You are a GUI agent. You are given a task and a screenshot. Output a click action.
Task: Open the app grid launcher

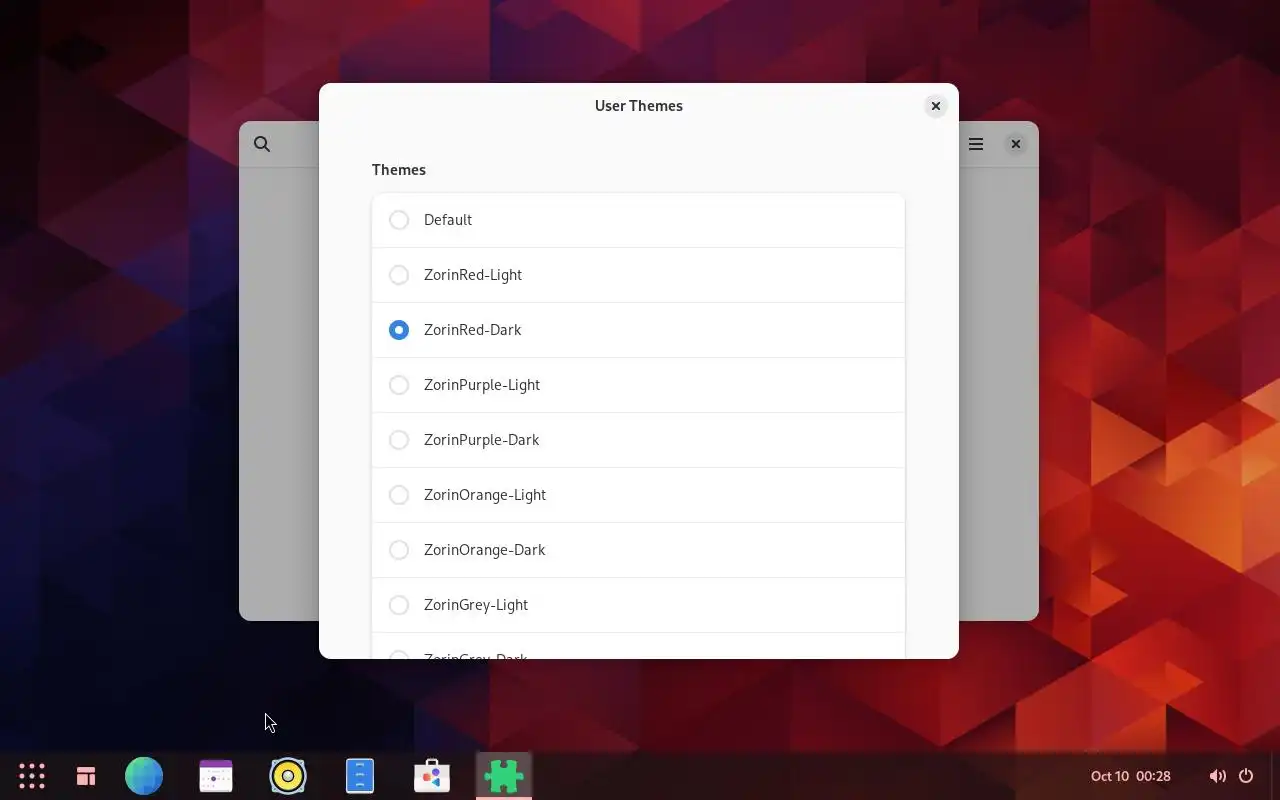click(x=32, y=776)
